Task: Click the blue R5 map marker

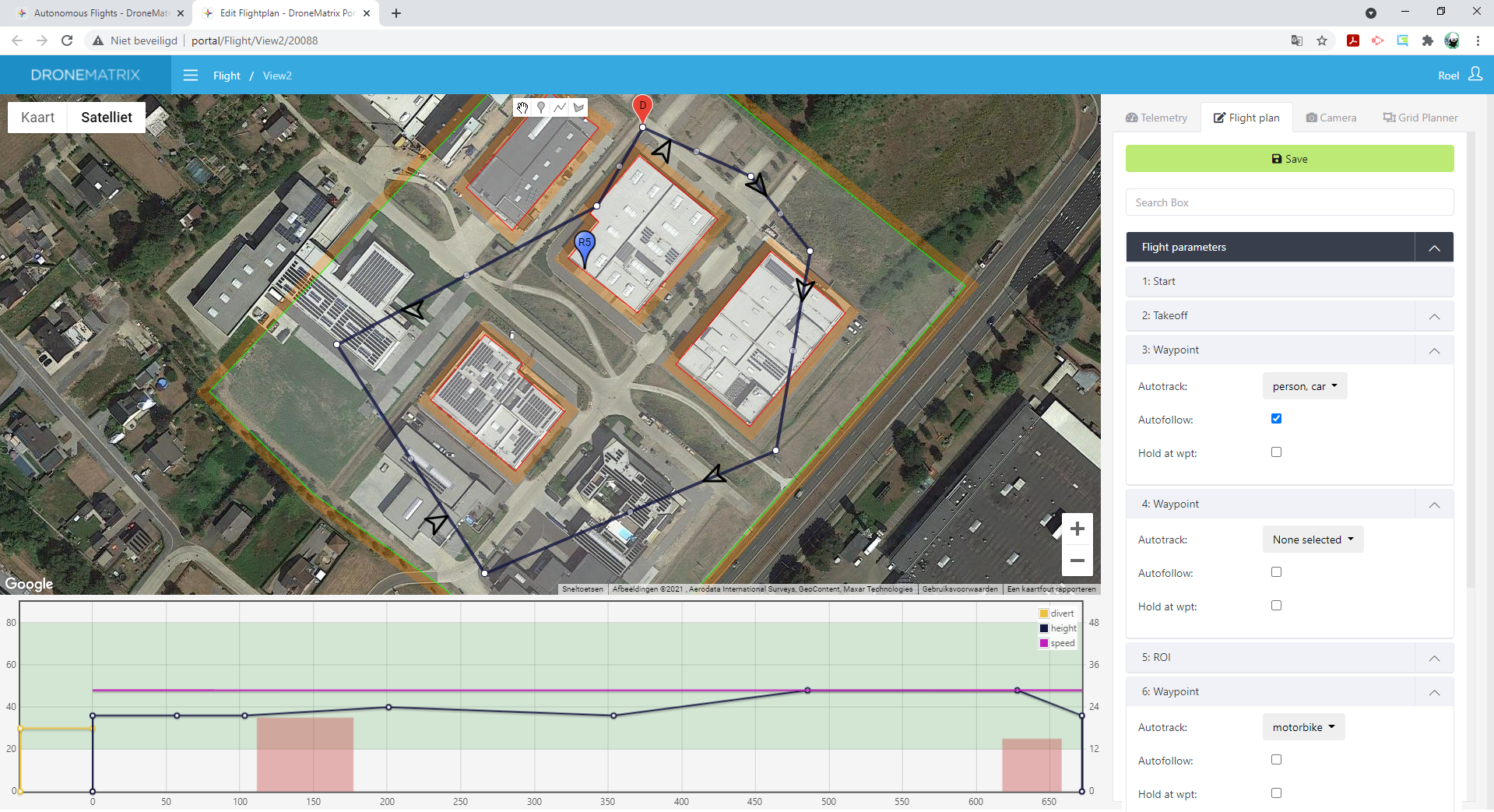Action: [585, 244]
